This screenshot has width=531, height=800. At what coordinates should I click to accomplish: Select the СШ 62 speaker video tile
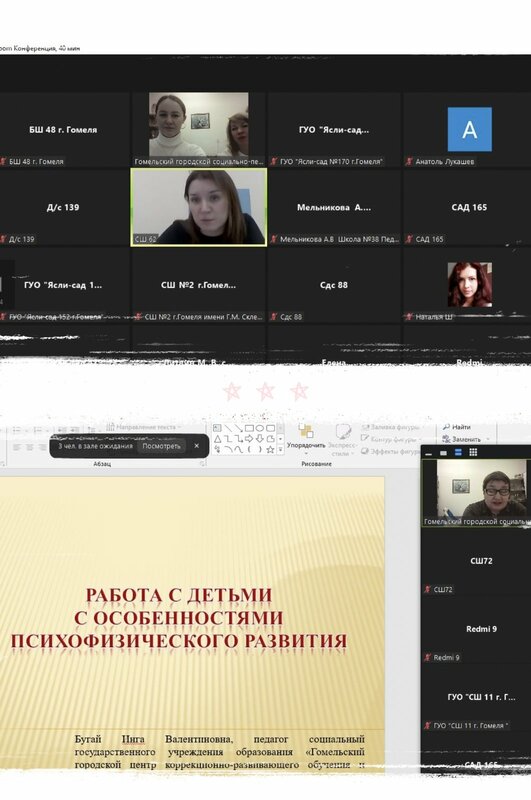click(x=199, y=207)
